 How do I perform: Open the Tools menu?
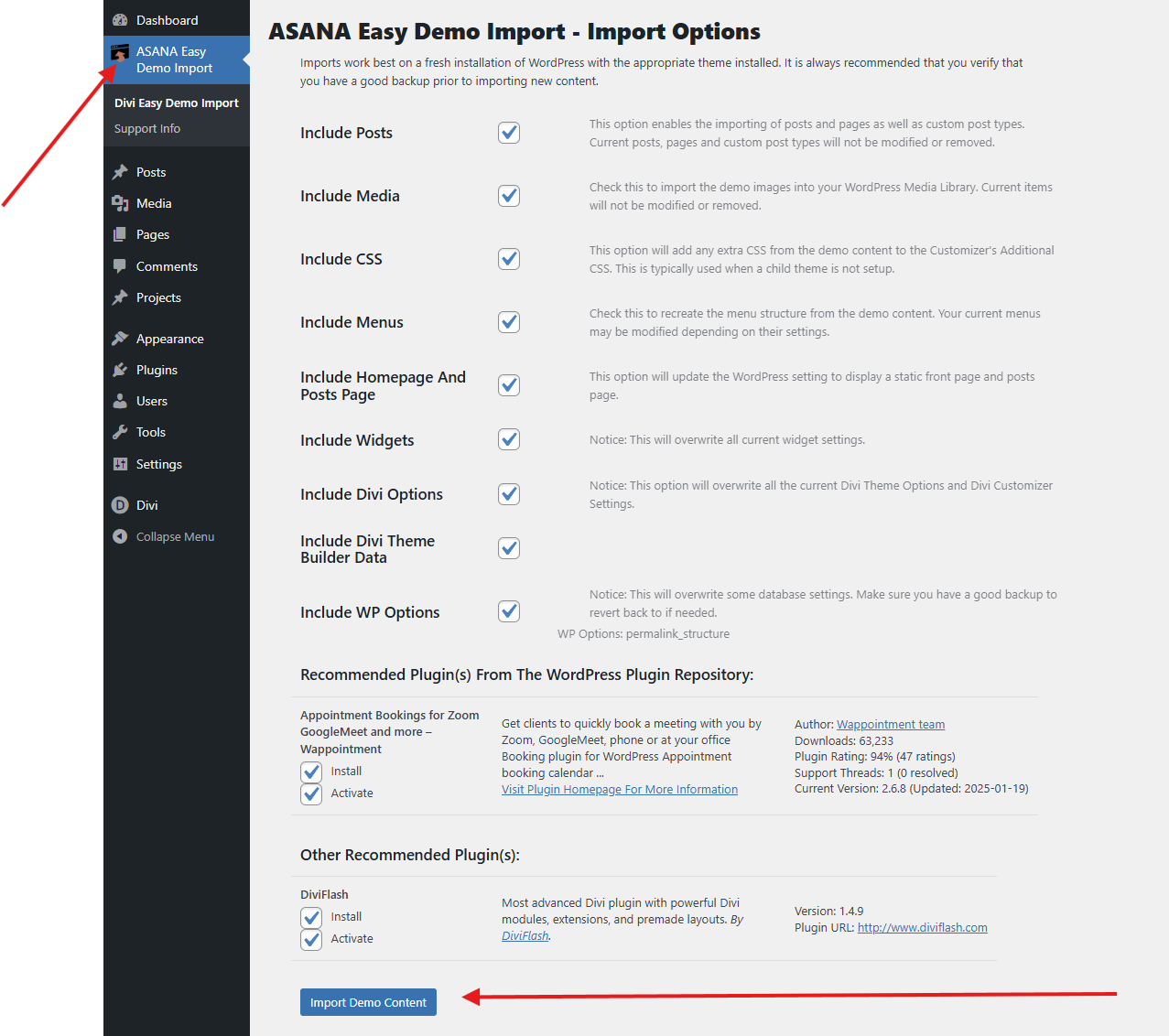click(177, 432)
